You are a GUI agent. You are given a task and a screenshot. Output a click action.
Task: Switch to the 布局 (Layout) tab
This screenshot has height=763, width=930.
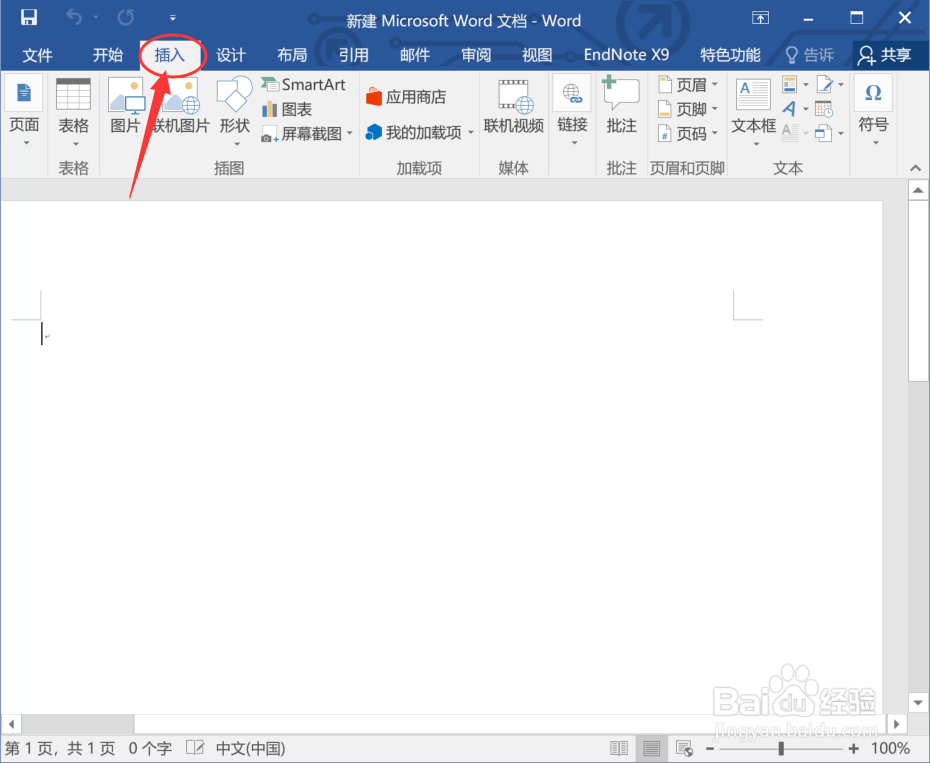292,55
